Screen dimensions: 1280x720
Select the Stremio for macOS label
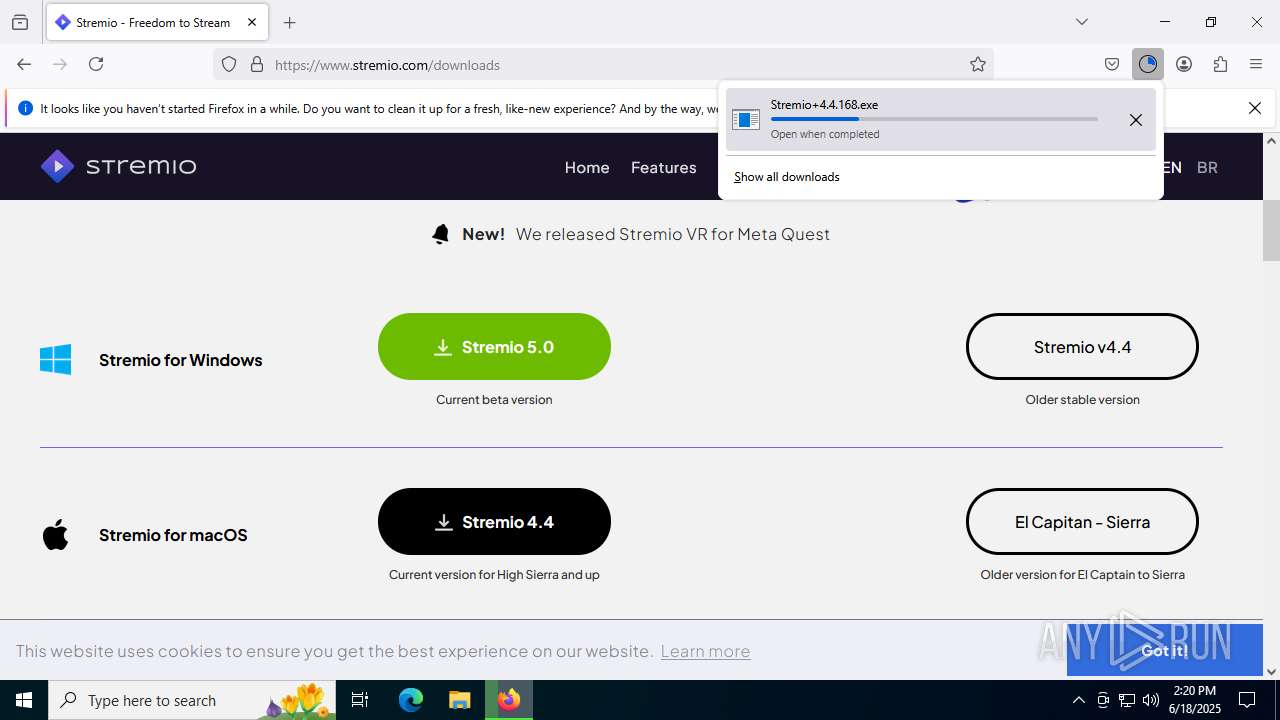[173, 535]
